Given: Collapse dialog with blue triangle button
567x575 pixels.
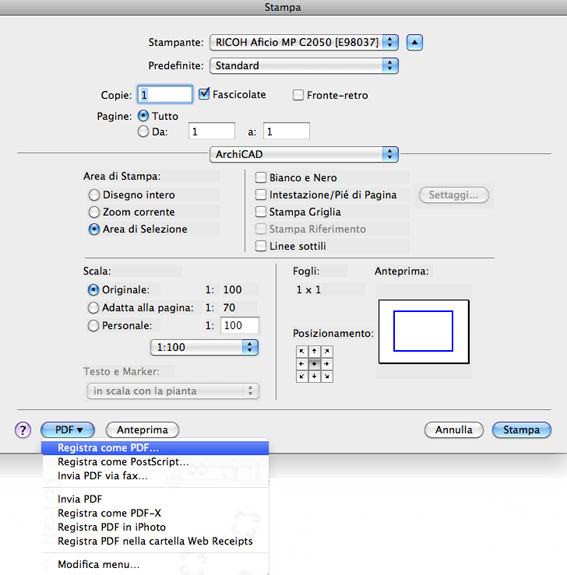Looking at the screenshot, I should coord(414,43).
